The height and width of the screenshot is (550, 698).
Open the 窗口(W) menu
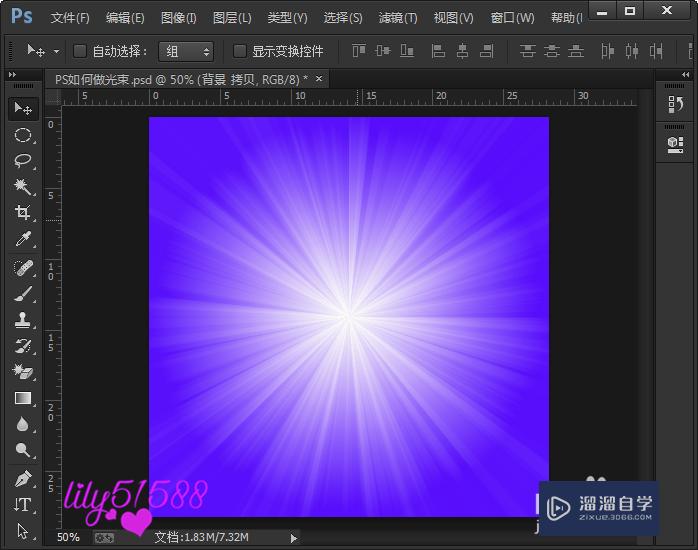pos(512,18)
